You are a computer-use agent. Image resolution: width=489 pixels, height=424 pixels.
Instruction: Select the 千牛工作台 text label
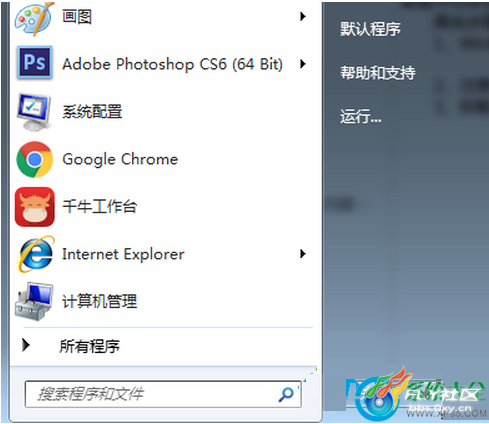point(99,206)
